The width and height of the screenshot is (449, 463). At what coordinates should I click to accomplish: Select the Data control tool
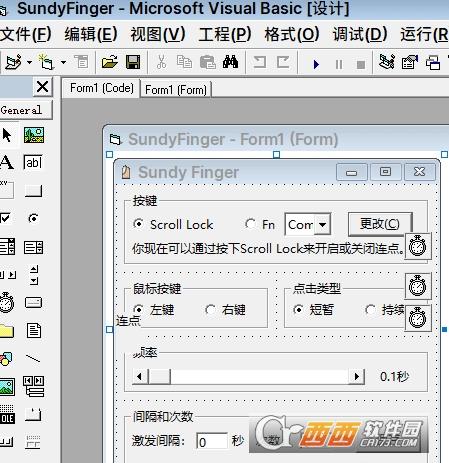34,386
